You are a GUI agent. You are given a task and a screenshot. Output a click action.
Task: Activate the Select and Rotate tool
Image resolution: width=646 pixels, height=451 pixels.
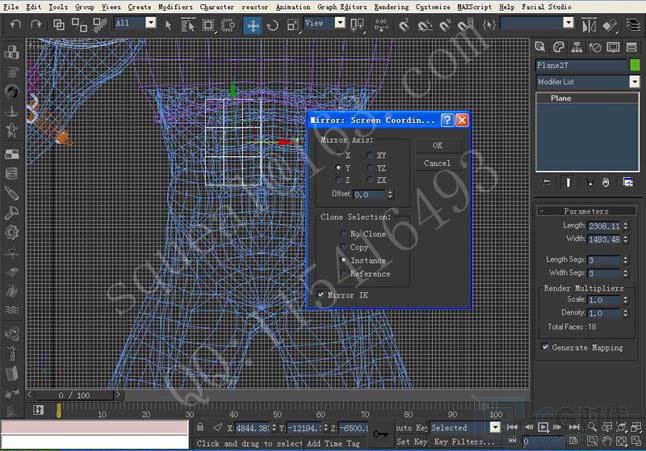click(x=272, y=25)
